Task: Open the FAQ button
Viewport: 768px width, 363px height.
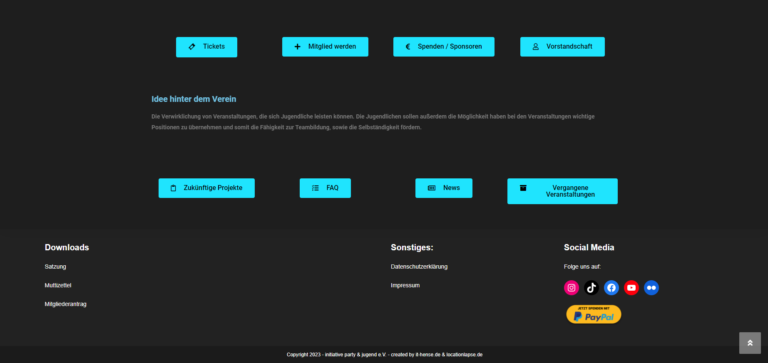Action: tap(325, 188)
